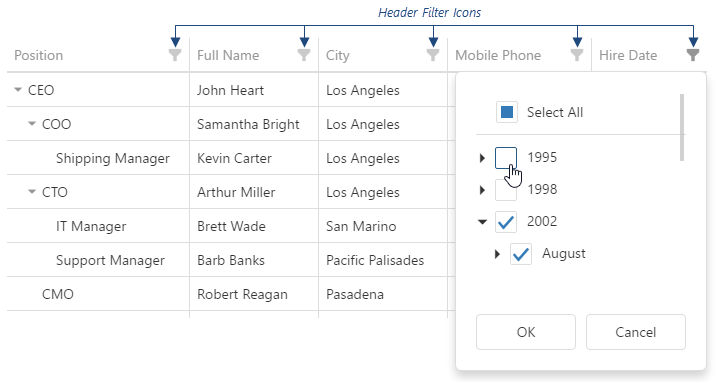This screenshot has width=720, height=382.
Task: Click the Cancel button in filter popup
Action: pyautogui.click(x=636, y=332)
